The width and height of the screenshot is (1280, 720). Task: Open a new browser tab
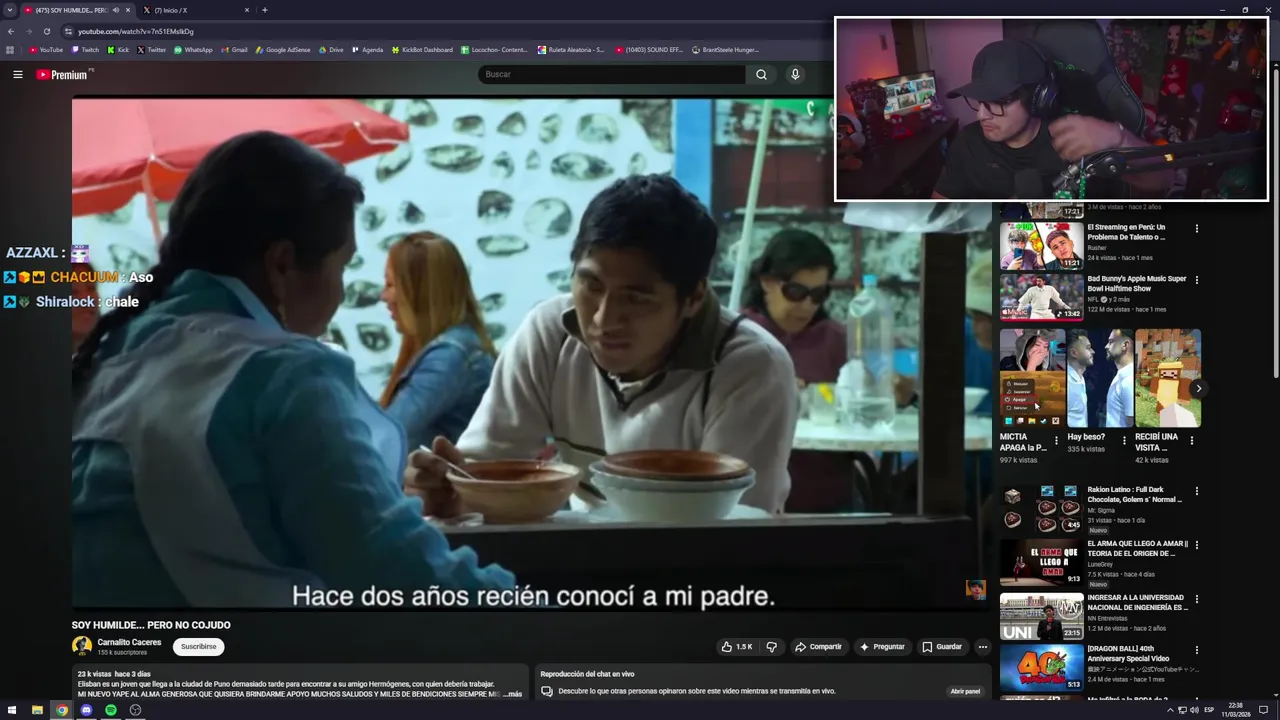coord(264,10)
